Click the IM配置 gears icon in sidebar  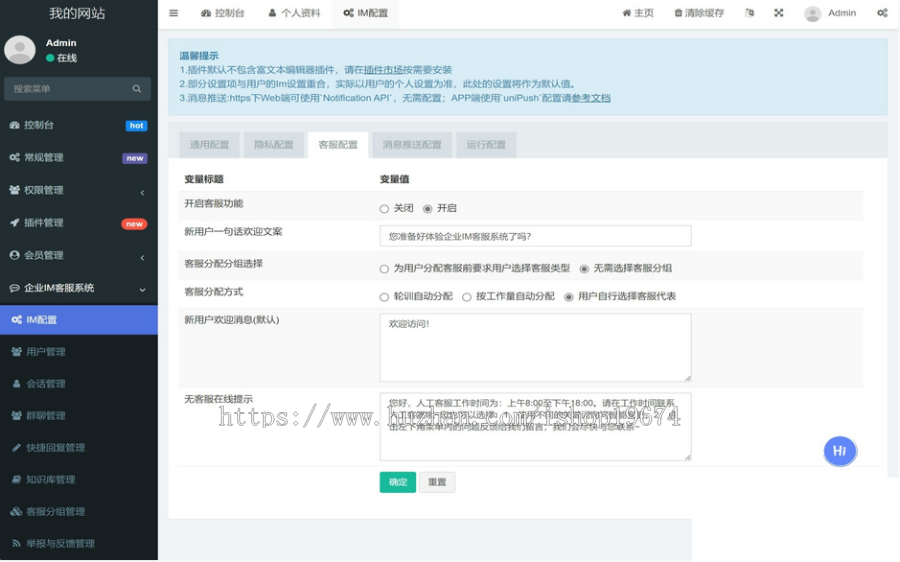point(17,320)
